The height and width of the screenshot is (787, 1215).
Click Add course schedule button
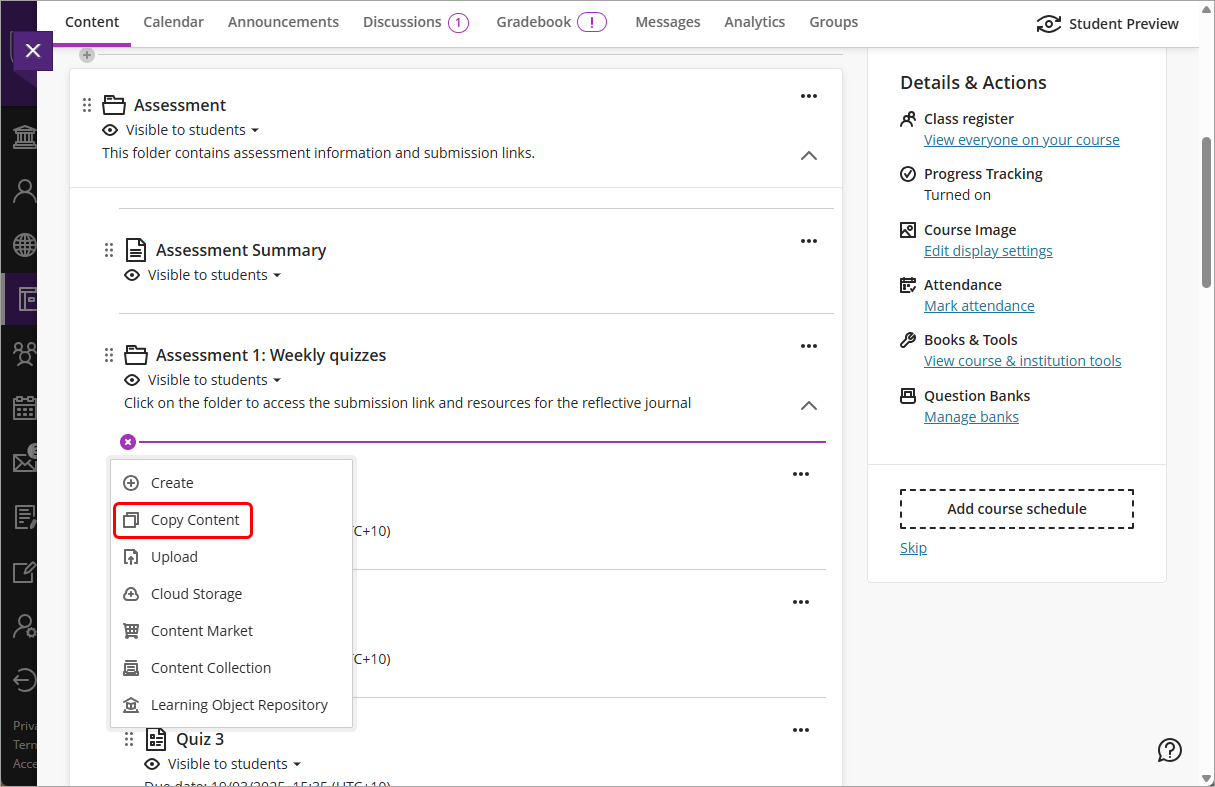coord(1017,509)
